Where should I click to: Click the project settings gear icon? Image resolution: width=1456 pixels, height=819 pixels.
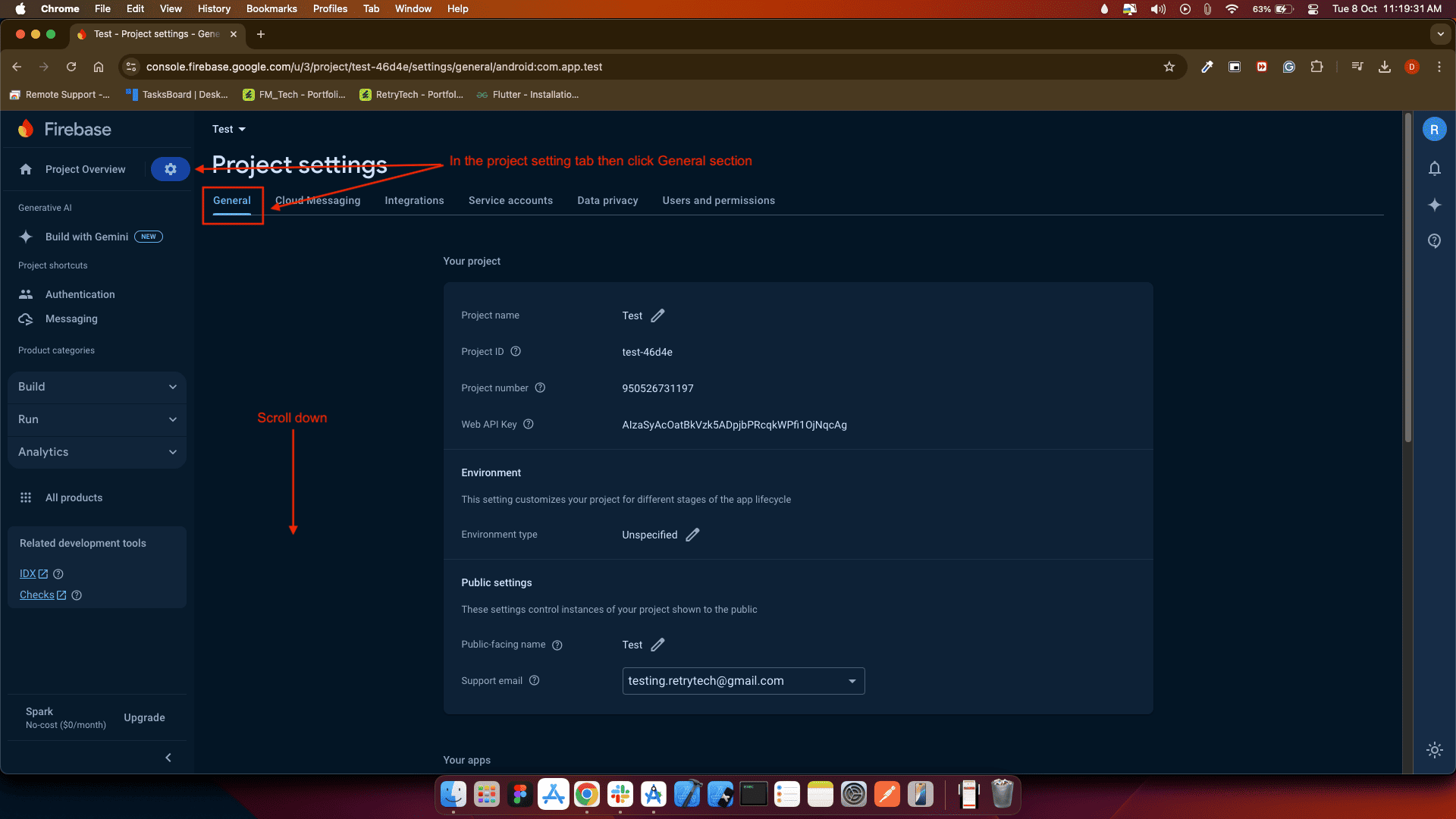point(170,169)
